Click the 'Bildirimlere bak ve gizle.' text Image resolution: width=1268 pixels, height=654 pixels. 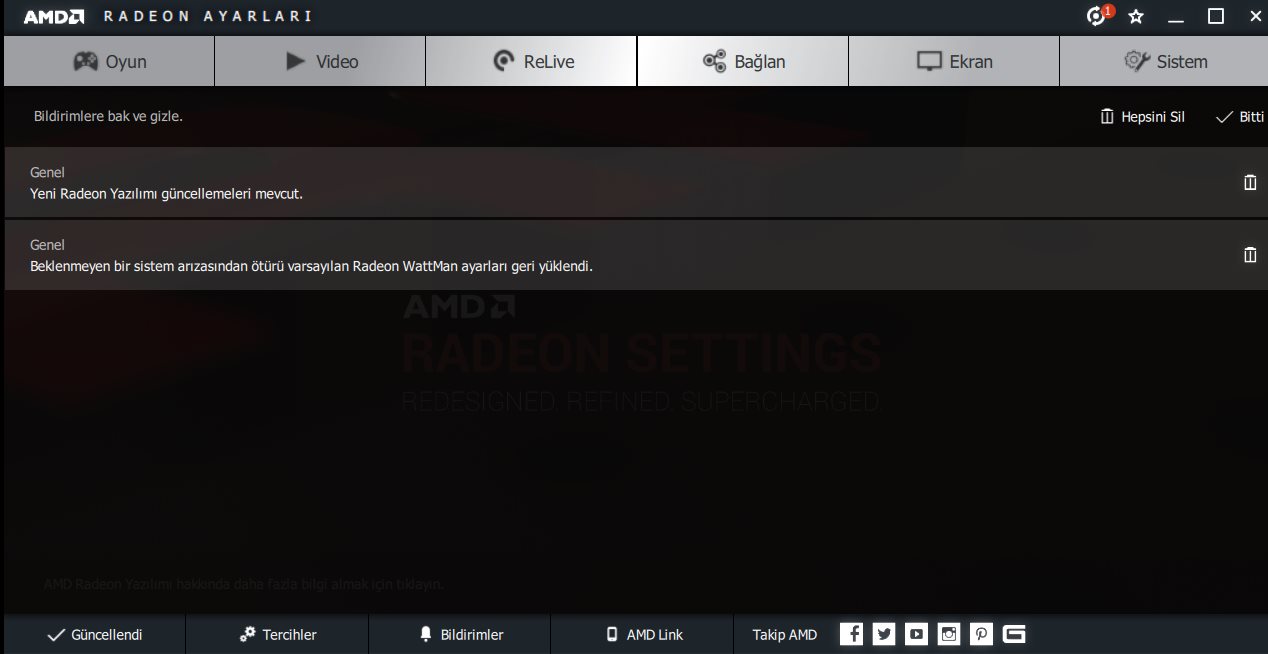pos(108,116)
